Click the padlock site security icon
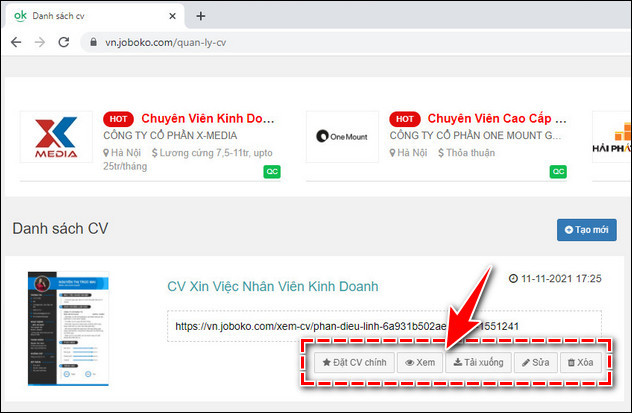Viewport: 632px width, 413px height. [93, 42]
